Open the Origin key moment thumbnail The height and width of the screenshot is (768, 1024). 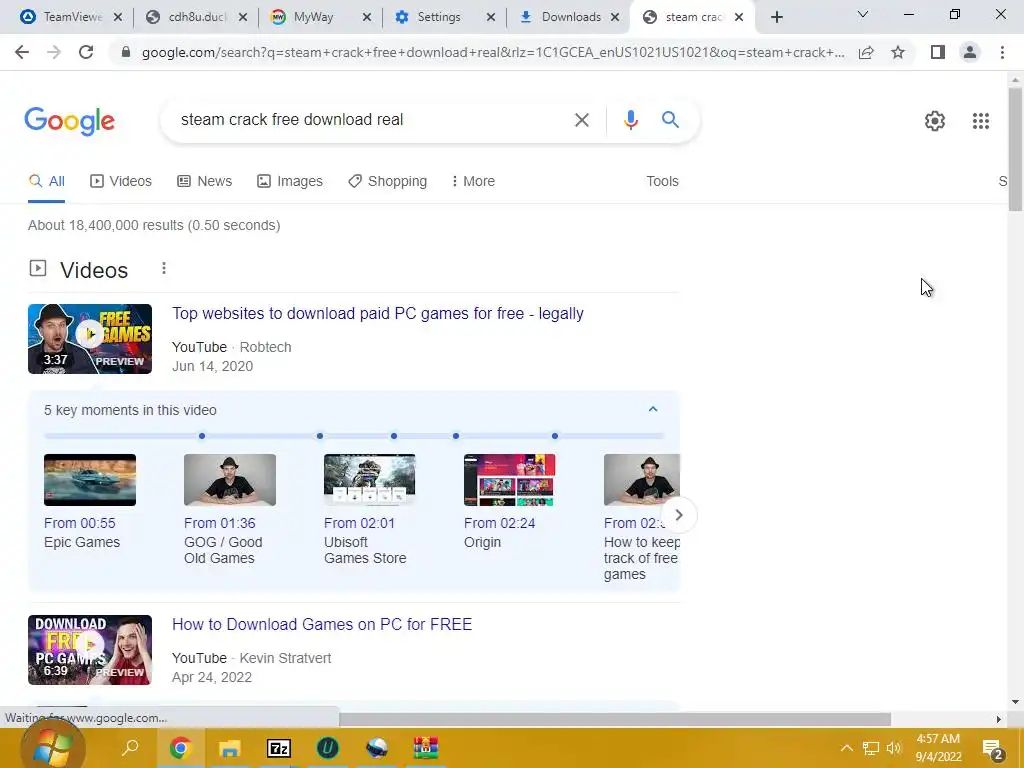pos(509,480)
